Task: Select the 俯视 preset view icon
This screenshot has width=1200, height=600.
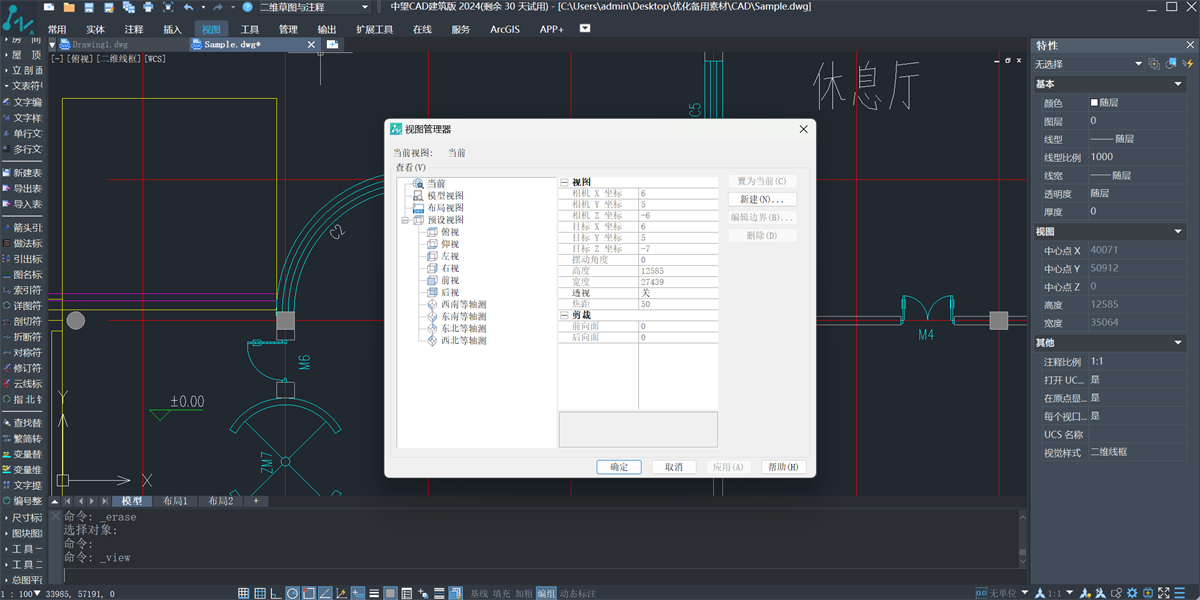Action: 432,232
